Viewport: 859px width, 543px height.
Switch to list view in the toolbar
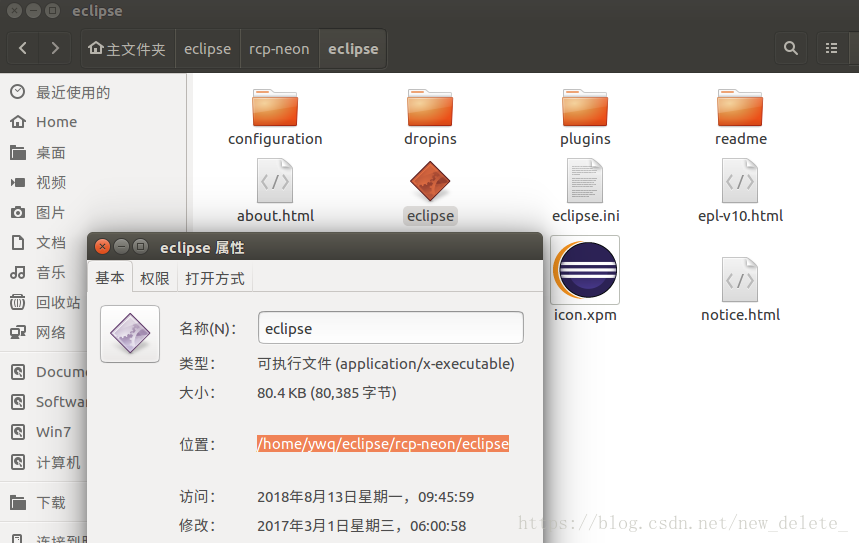pyautogui.click(x=832, y=48)
